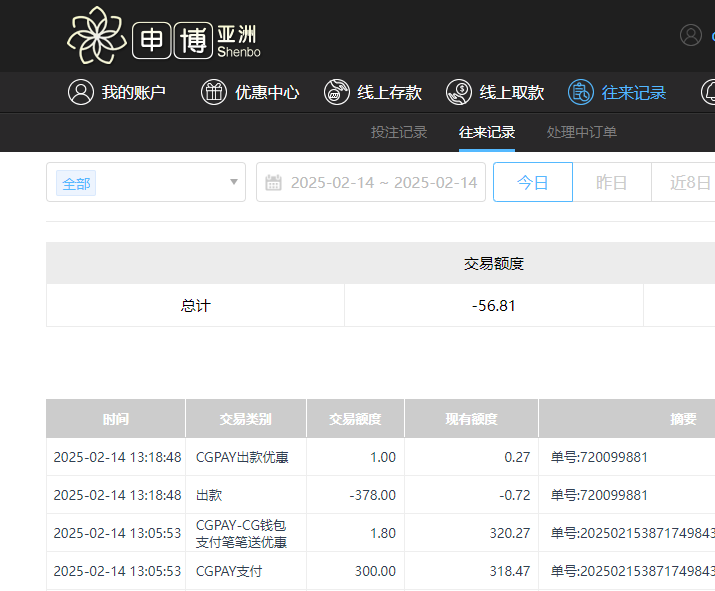This screenshot has height=591, width=715.
Task: Click the 时间 column header
Action: 115,419
